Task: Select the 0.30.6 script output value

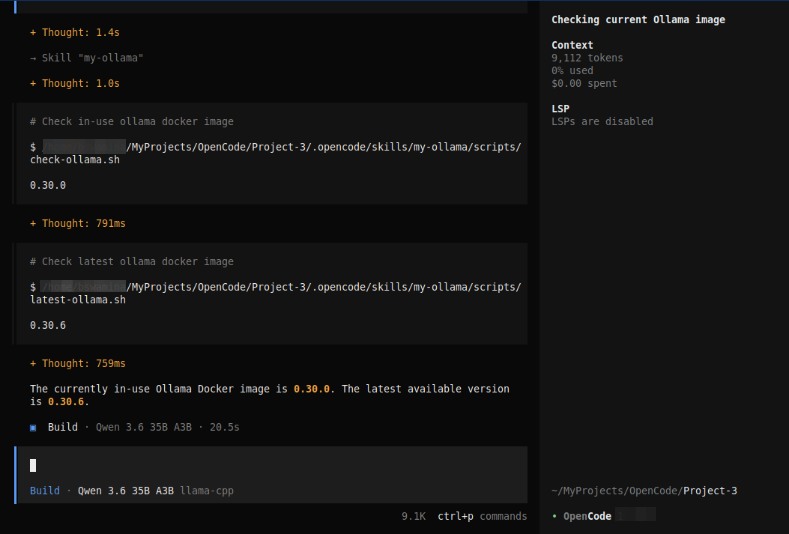Action: [x=48, y=325]
